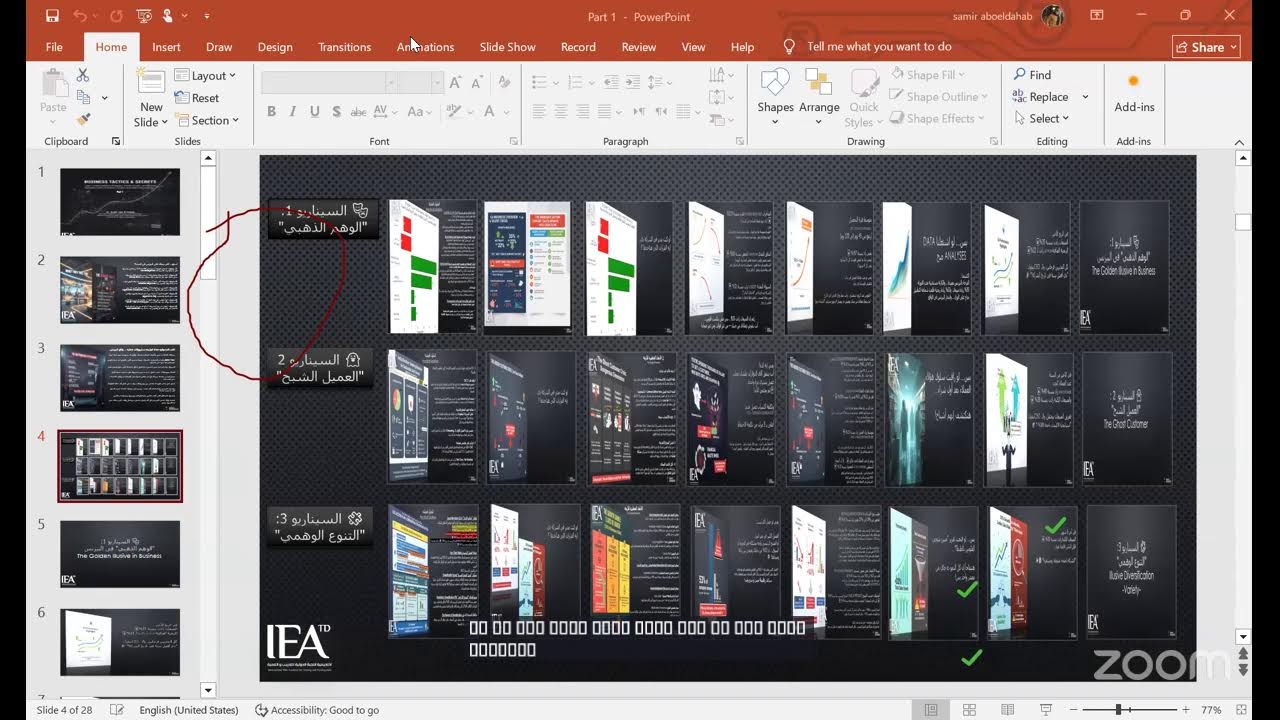Open the Arrange menu

pos(819,97)
